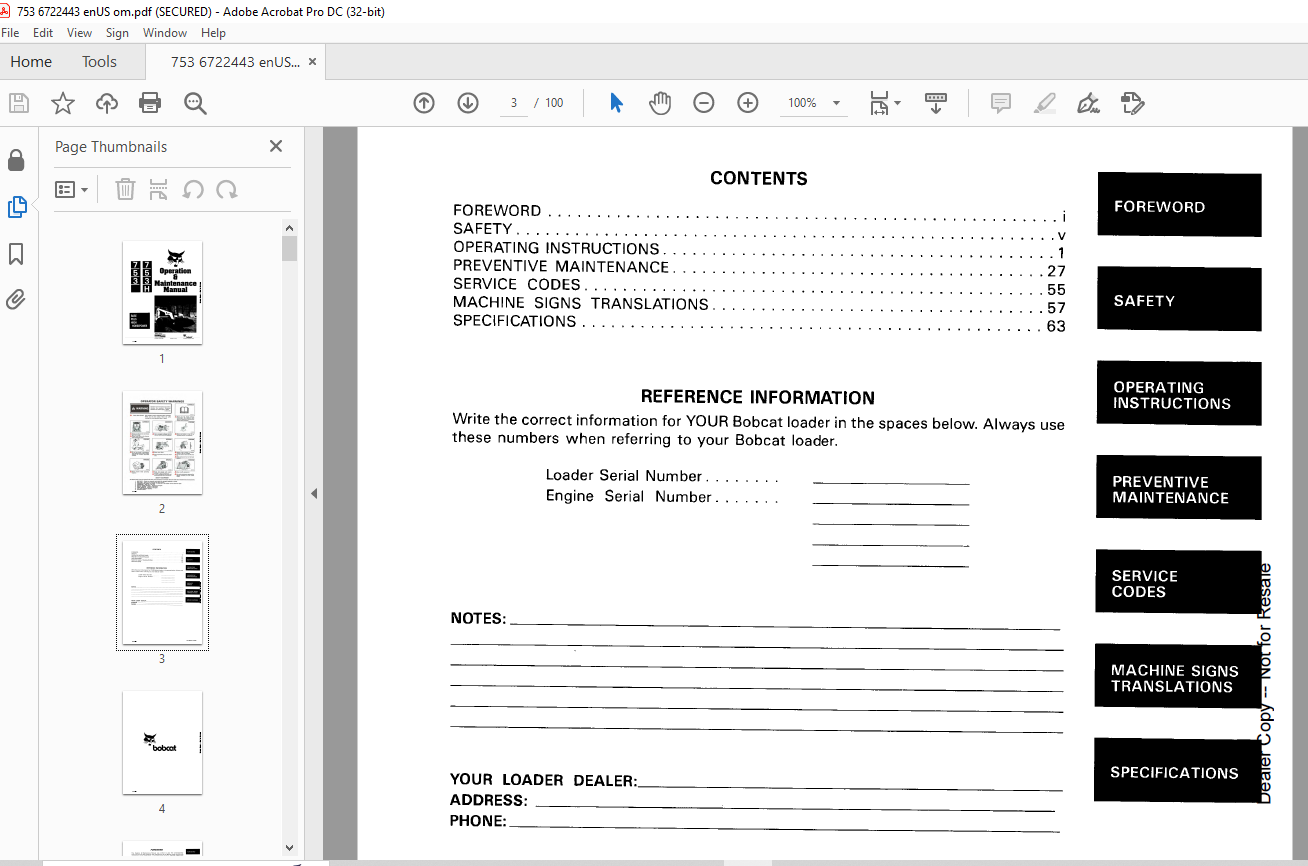Close the Page Thumbnails panel
The width and height of the screenshot is (1308, 866).
point(276,146)
